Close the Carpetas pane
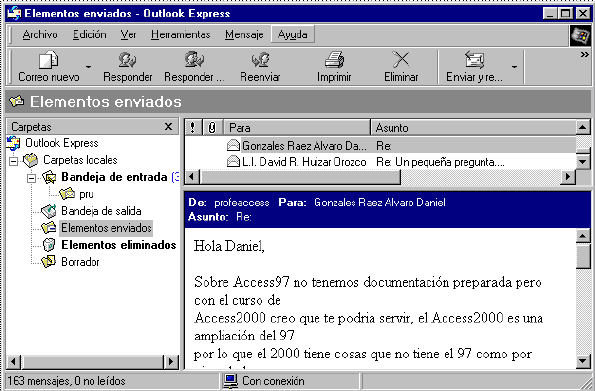The height and width of the screenshot is (391, 595). click(168, 126)
